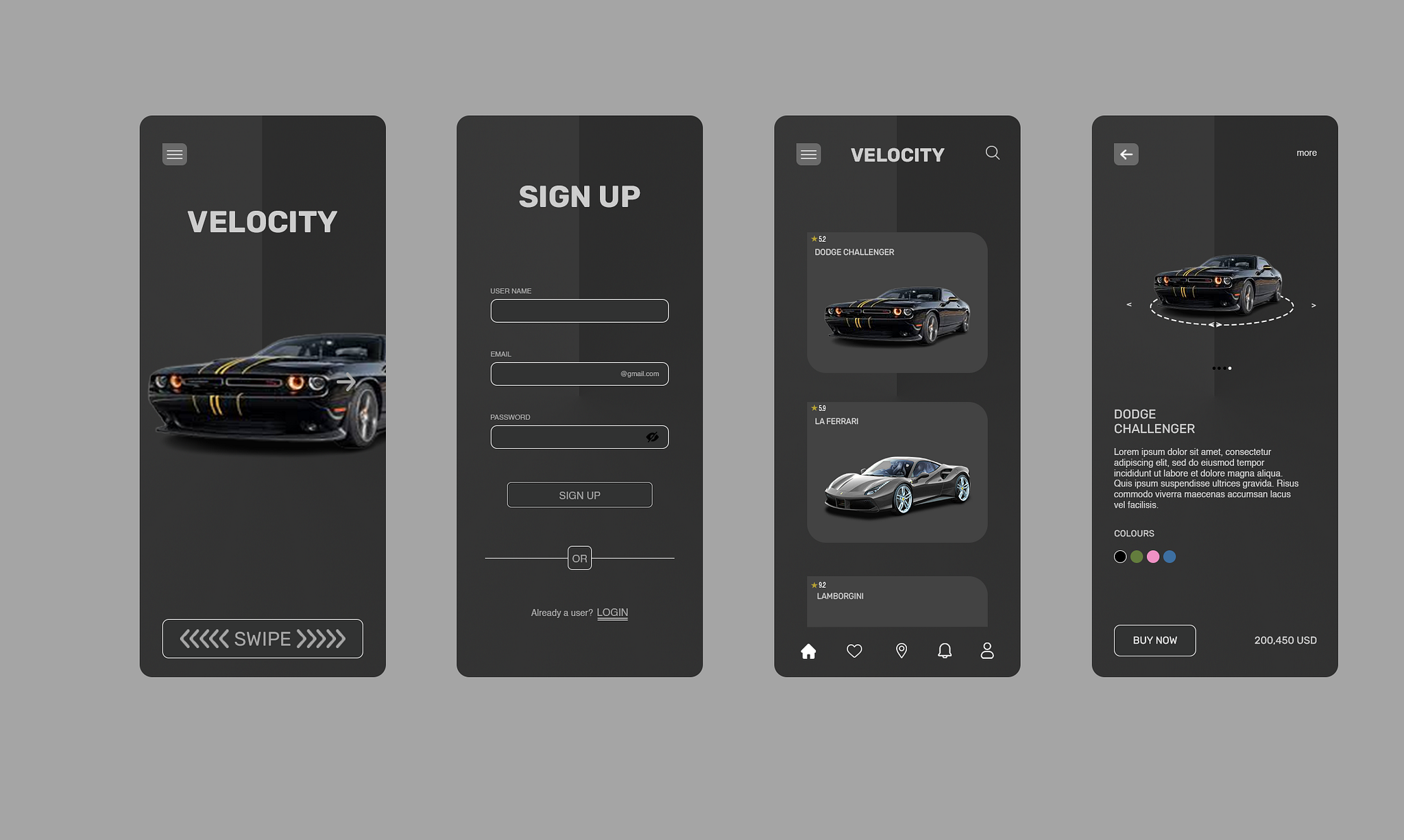Click the hamburger menu icon on listings screen
Viewport: 1404px width, 840px height.
(x=809, y=153)
